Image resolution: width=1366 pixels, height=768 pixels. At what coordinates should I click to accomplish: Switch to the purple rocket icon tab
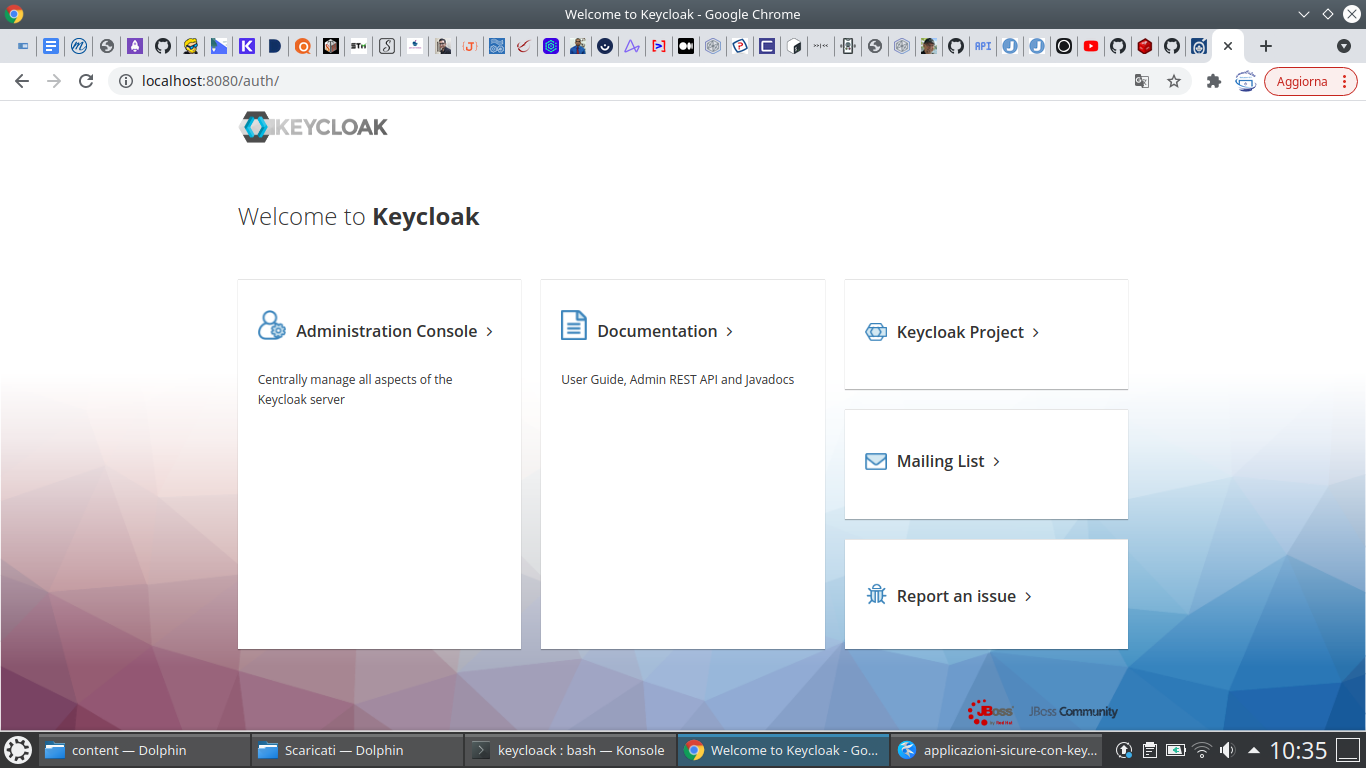tap(134, 46)
